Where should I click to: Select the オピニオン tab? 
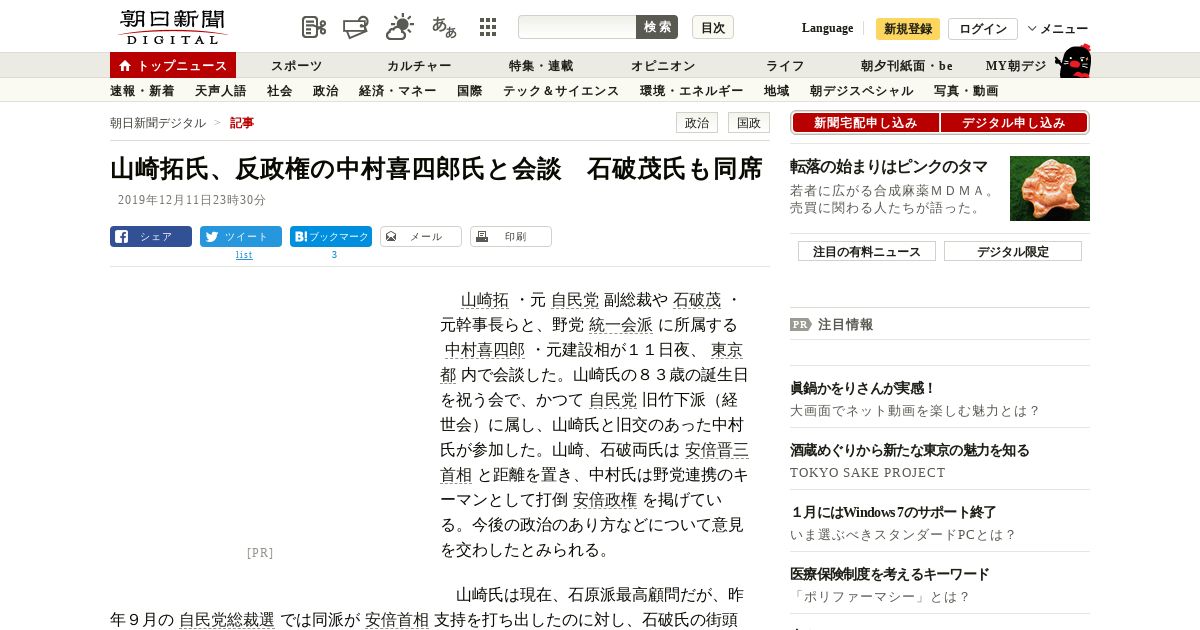pos(663,66)
